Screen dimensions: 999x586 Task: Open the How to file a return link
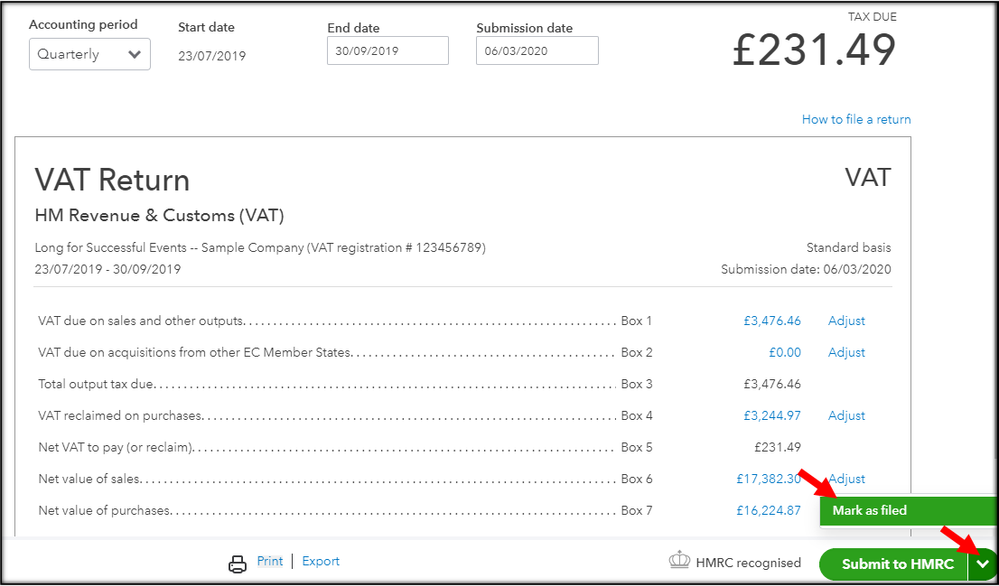pos(856,119)
